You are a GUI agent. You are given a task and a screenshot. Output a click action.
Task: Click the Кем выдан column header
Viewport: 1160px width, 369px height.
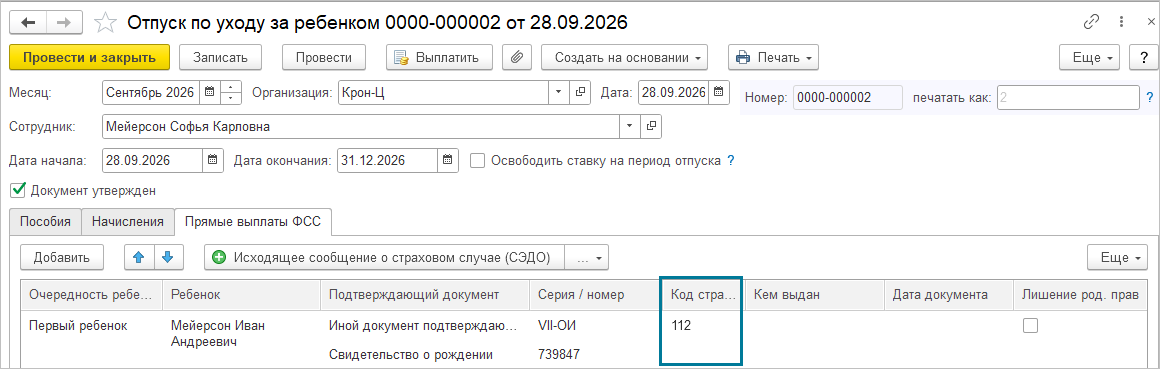[x=815, y=294]
